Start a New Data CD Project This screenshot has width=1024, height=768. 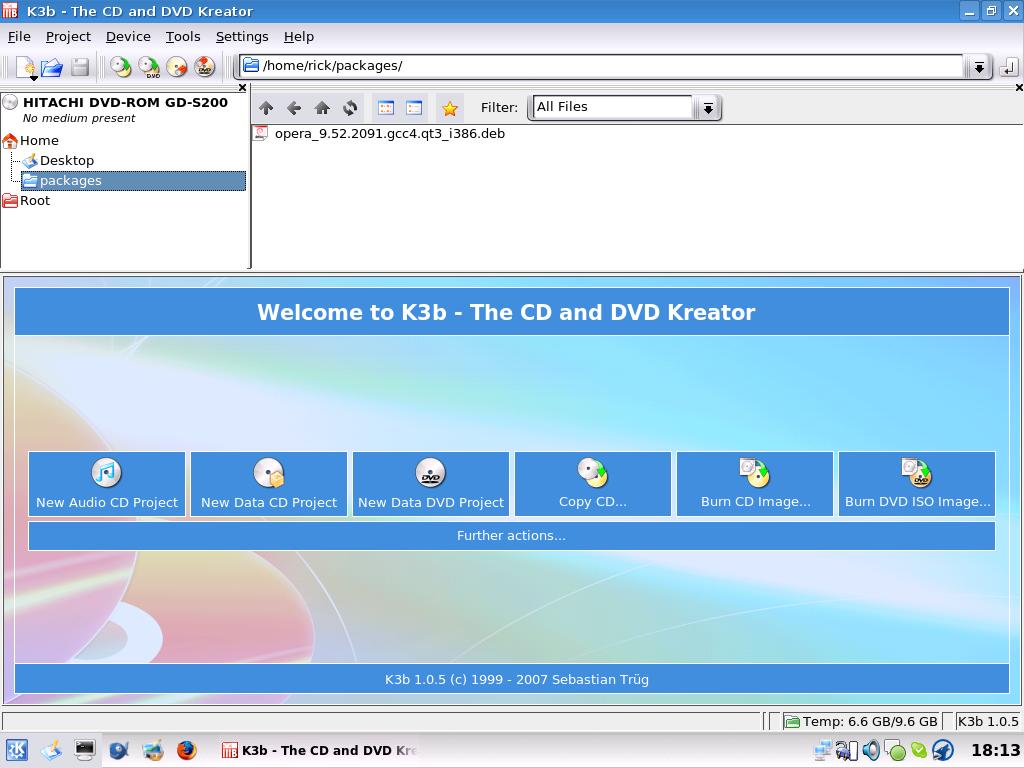coord(268,484)
